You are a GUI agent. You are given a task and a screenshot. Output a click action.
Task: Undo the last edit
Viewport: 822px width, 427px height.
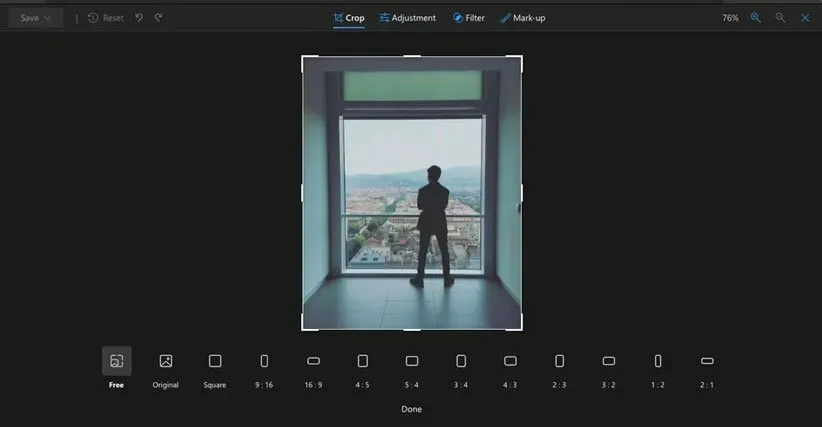(x=139, y=18)
